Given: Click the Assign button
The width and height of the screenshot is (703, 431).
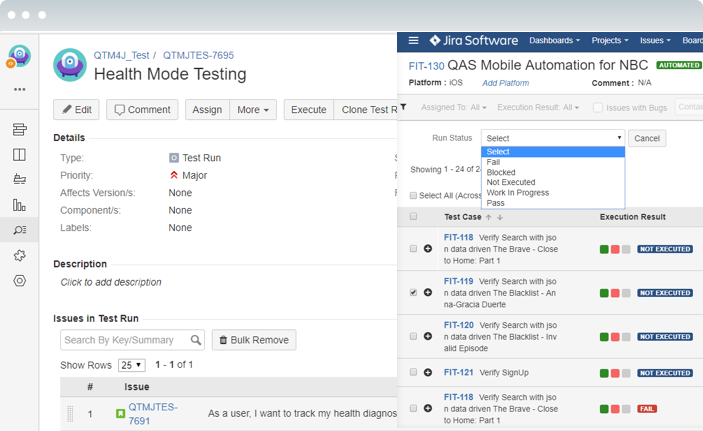Looking at the screenshot, I should (x=207, y=110).
